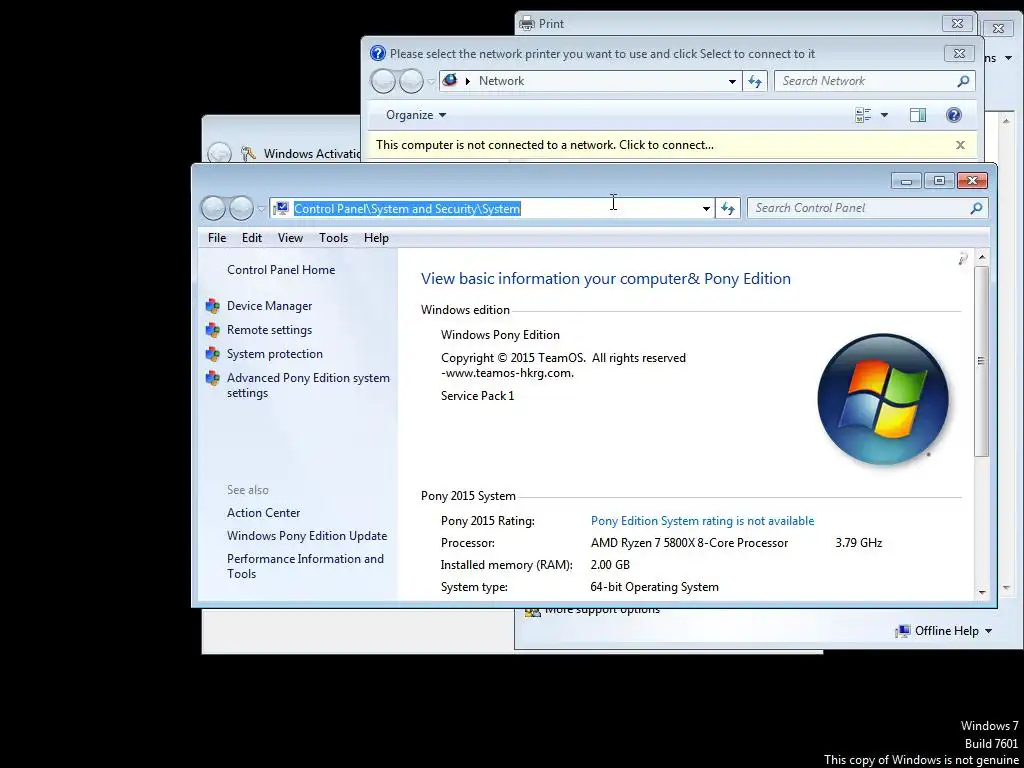Click the Remote settings shield icon

click(x=212, y=330)
